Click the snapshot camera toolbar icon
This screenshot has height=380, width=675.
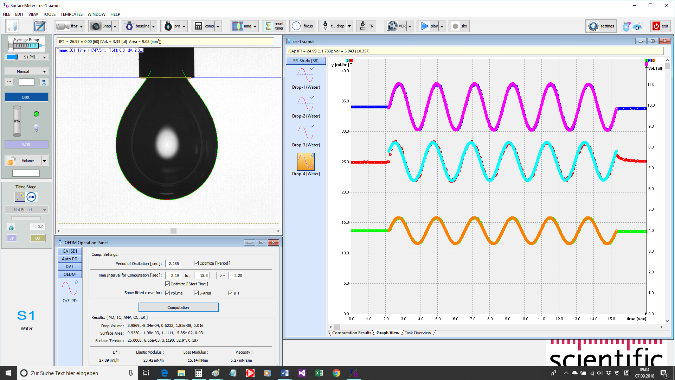click(96, 26)
